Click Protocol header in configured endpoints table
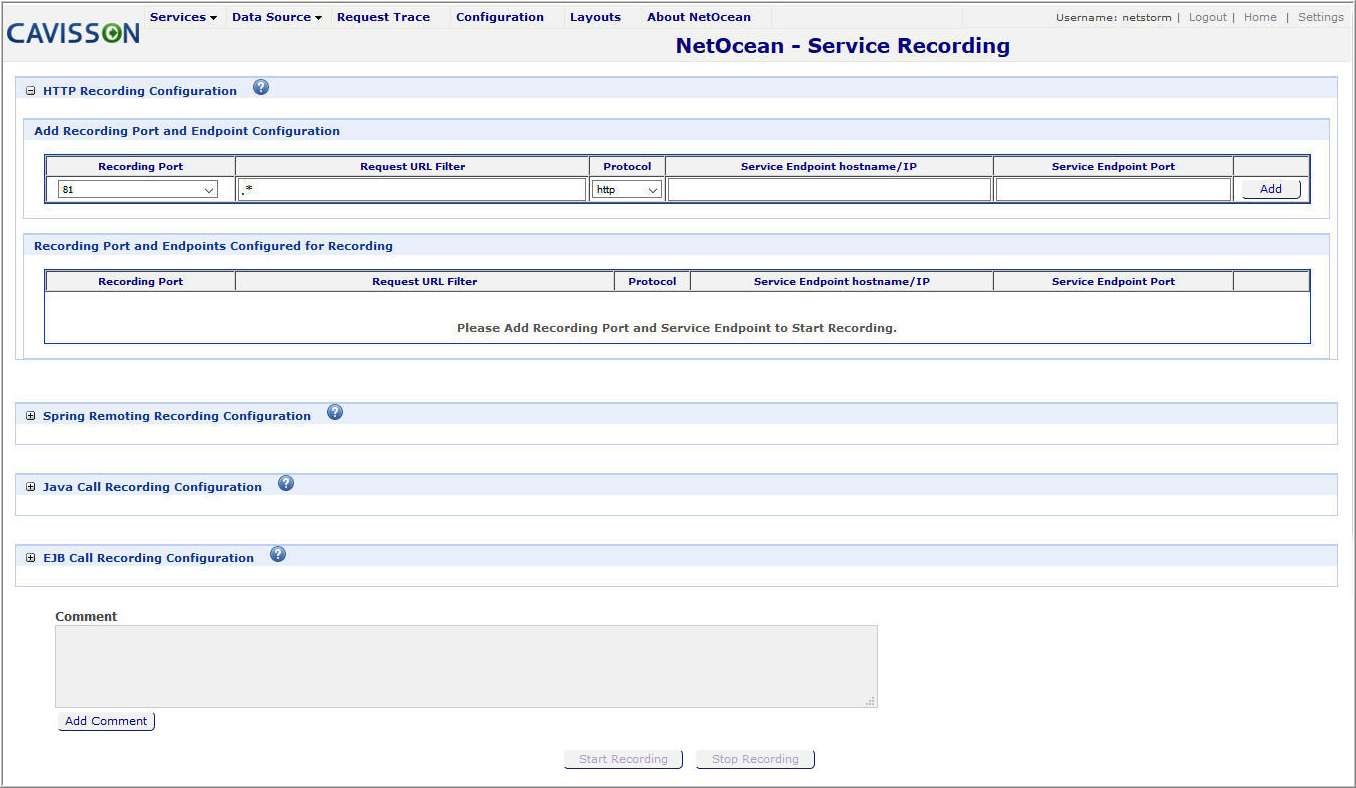1356x788 pixels. pyautogui.click(x=652, y=282)
